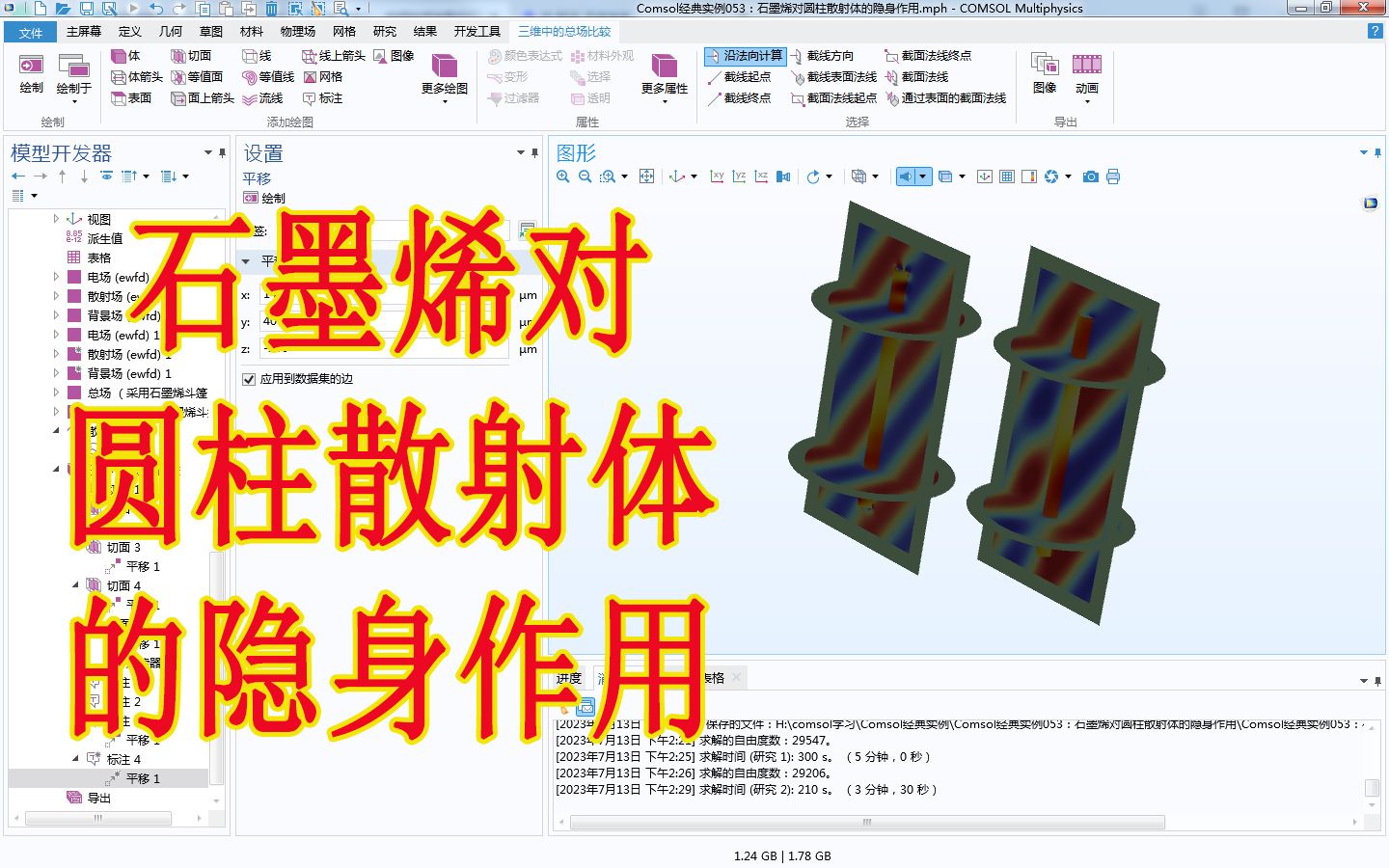
Task: Toggle 应用到数据集的边 checkbox
Action: (249, 379)
